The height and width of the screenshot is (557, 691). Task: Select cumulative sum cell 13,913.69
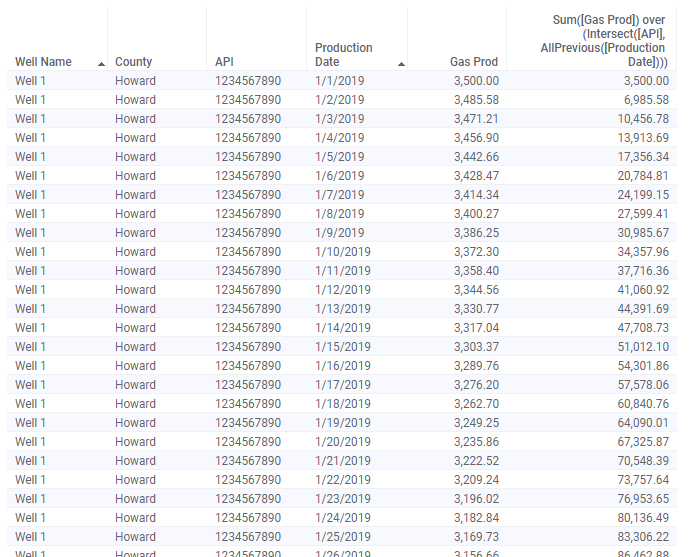click(643, 137)
